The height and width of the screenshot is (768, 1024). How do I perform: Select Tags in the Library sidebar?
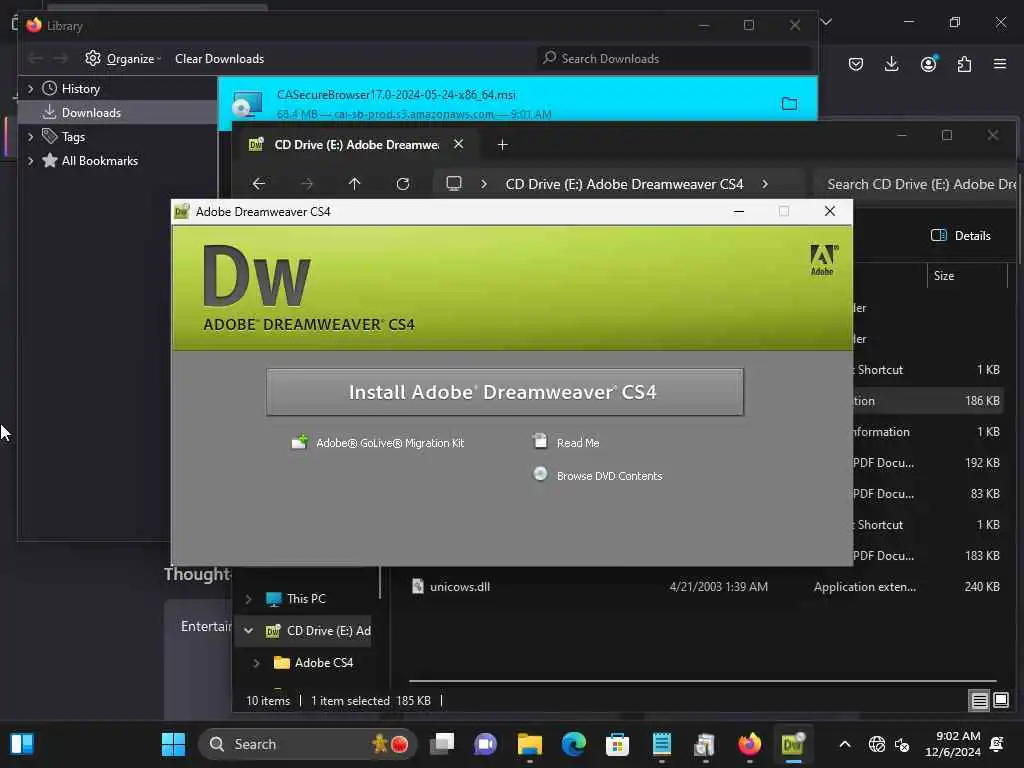point(73,137)
